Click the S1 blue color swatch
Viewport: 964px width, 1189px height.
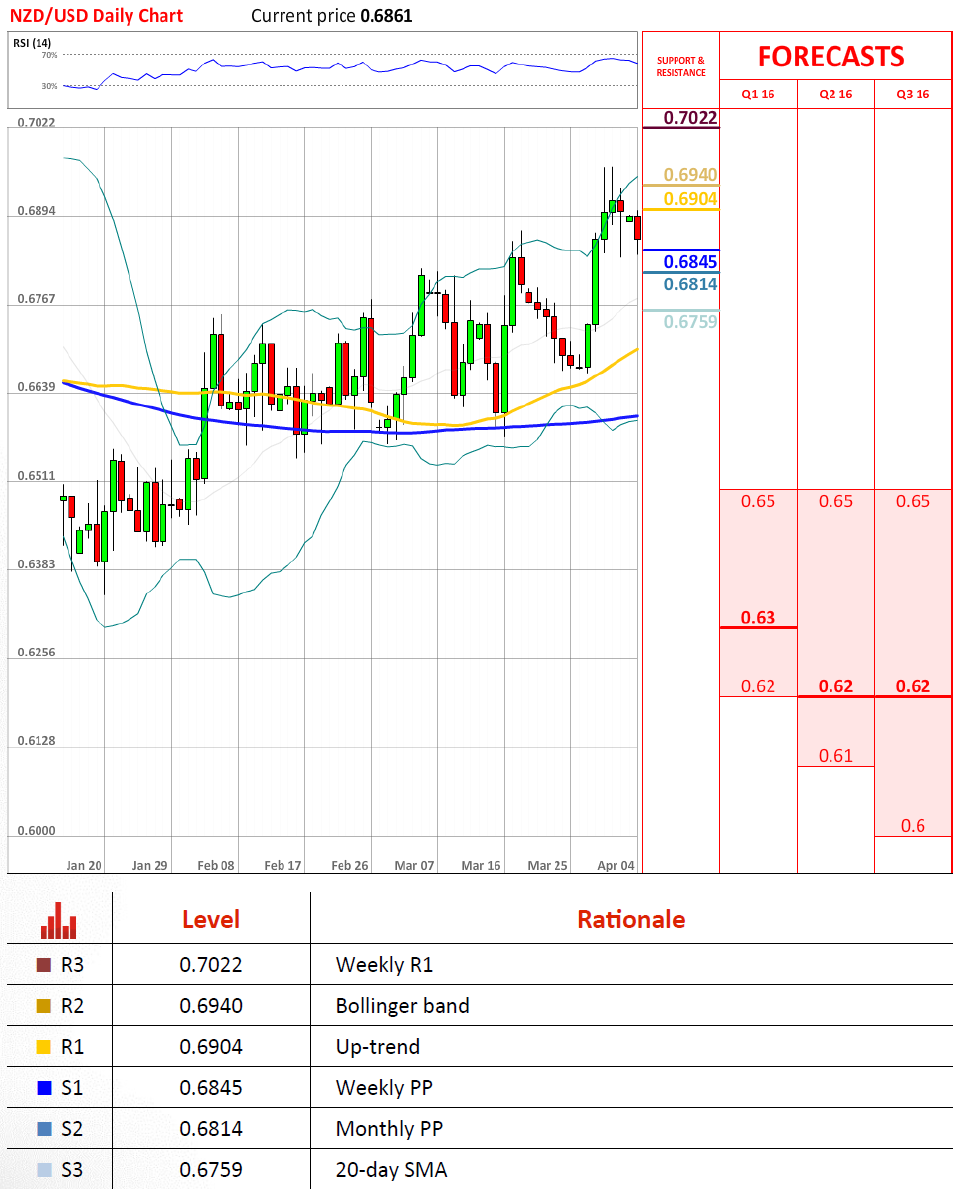[44, 1087]
